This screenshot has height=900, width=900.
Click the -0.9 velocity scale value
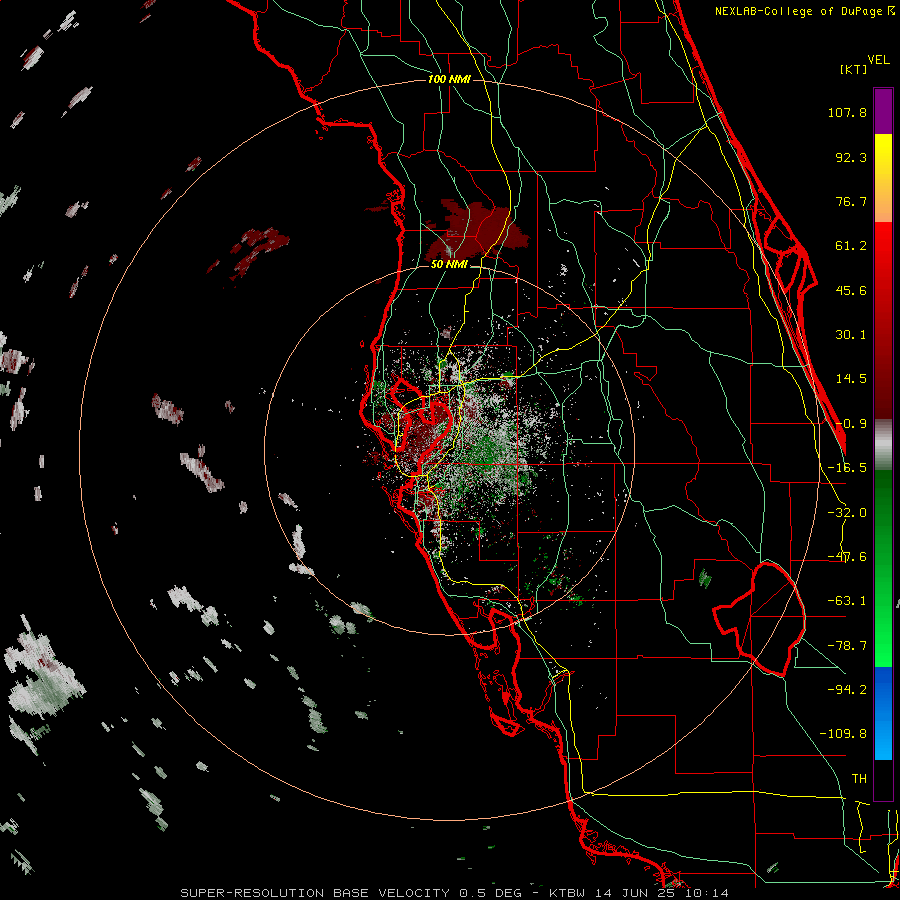click(851, 424)
